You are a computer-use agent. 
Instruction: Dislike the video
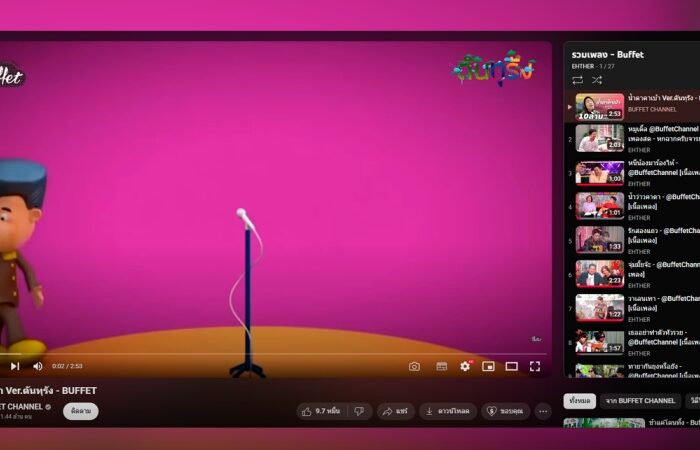pyautogui.click(x=359, y=411)
